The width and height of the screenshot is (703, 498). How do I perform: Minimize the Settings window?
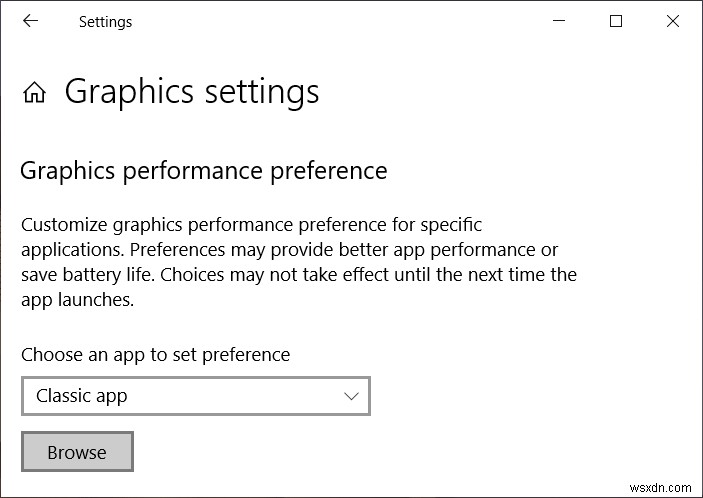click(561, 21)
